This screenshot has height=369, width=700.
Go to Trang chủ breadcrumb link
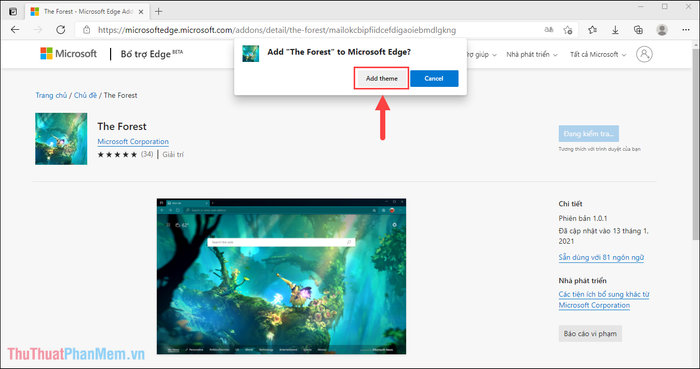51,95
